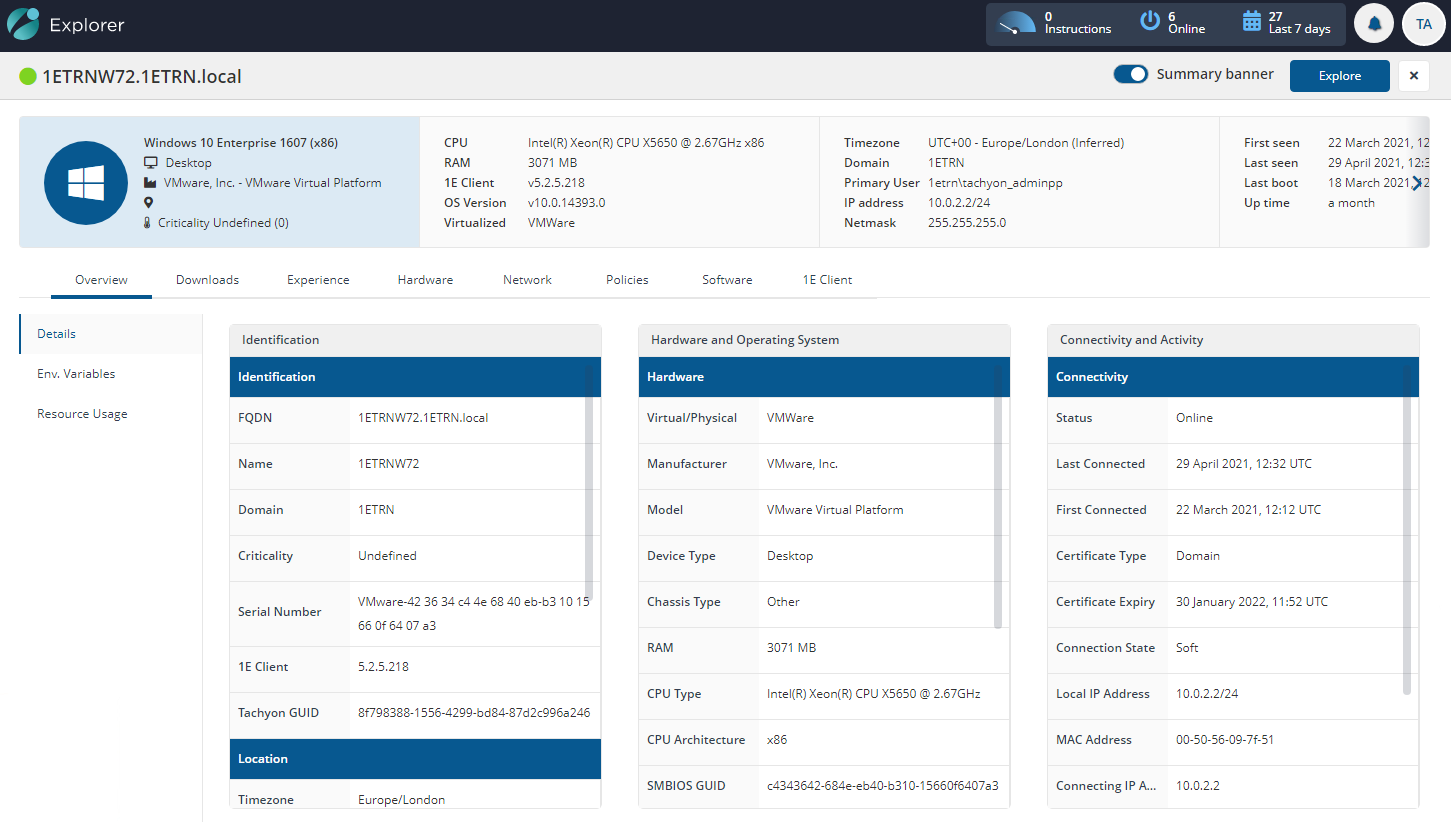The image size is (1451, 822).
Task: Expand summary banner with right chevron
Action: click(1416, 182)
